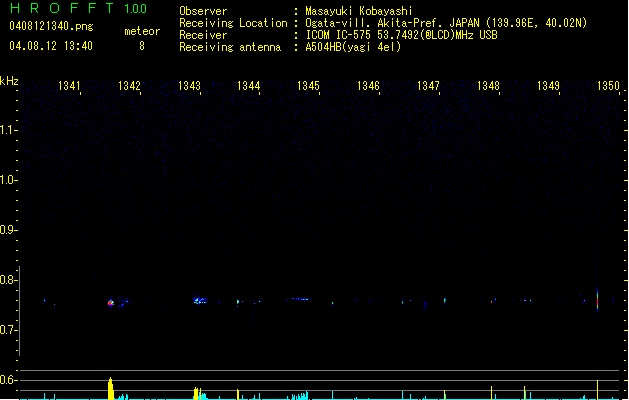Click the Observer label

[203, 11]
